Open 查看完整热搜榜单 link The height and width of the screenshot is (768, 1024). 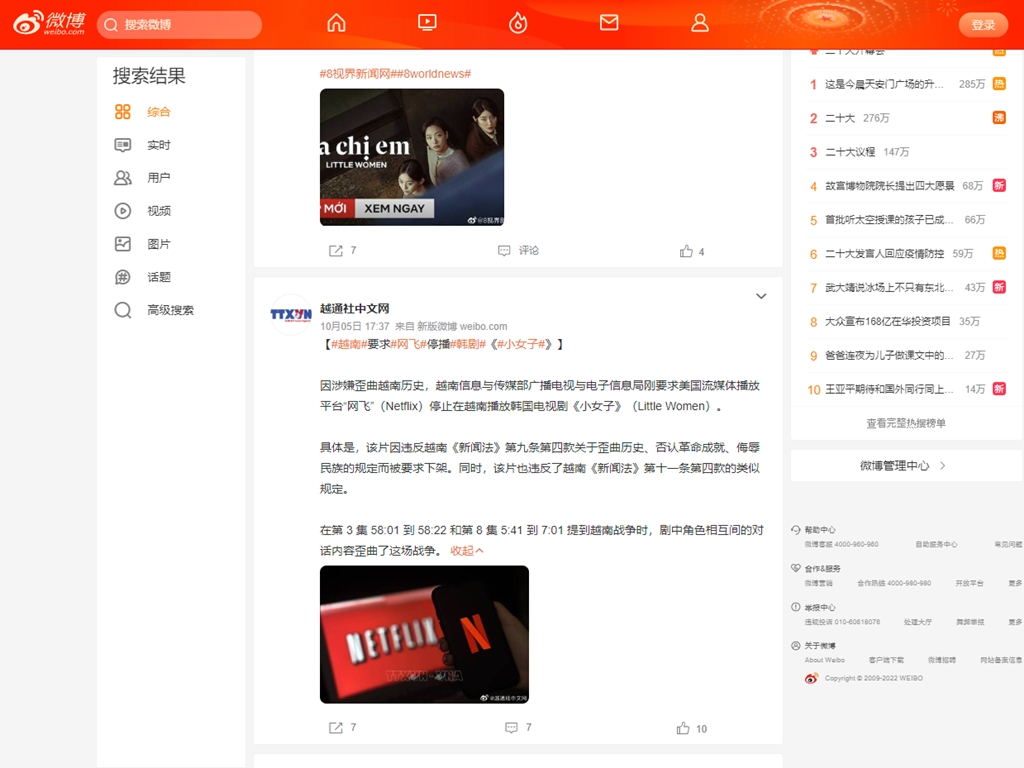pos(905,423)
